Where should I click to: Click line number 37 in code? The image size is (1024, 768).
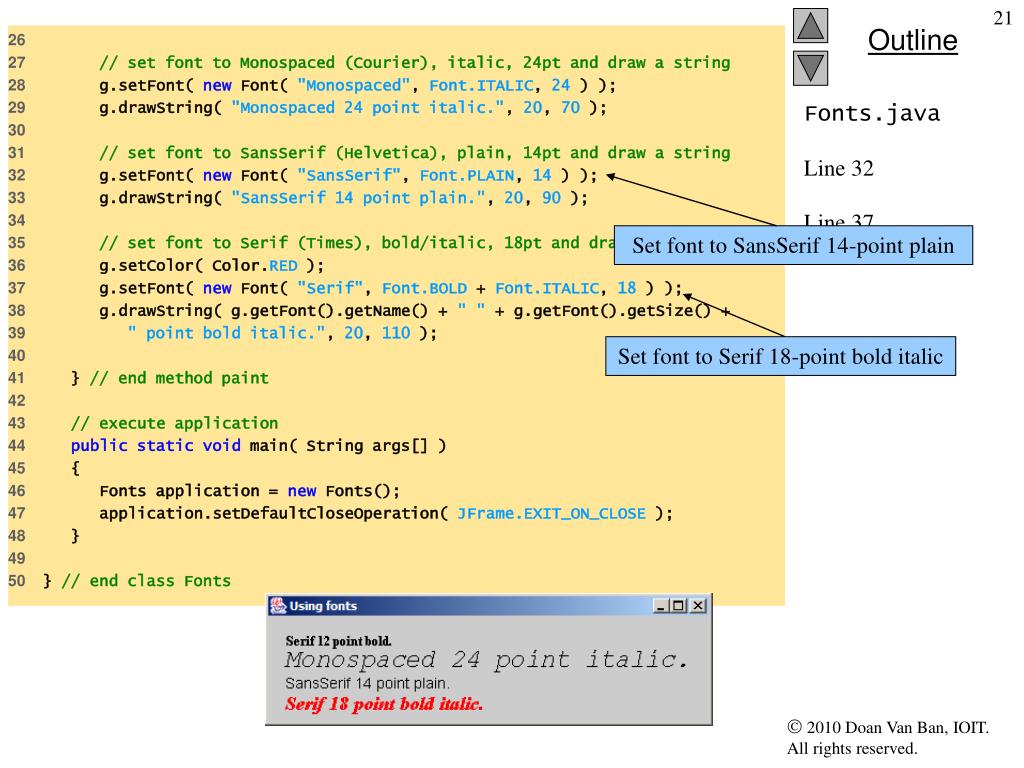tap(16, 288)
